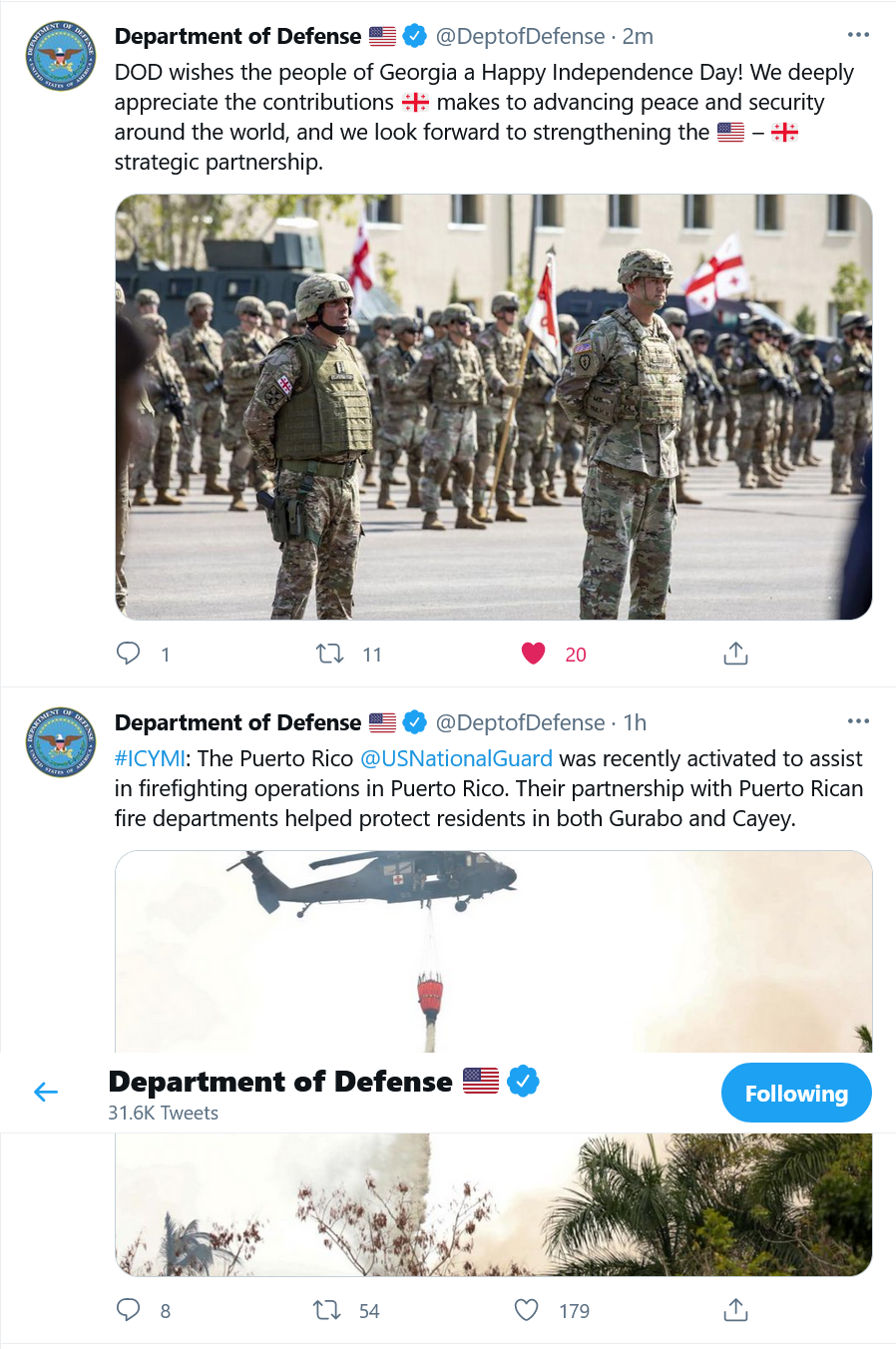
Task: Retweet the Puerto Rico firefighting tweet
Action: [x=327, y=1310]
